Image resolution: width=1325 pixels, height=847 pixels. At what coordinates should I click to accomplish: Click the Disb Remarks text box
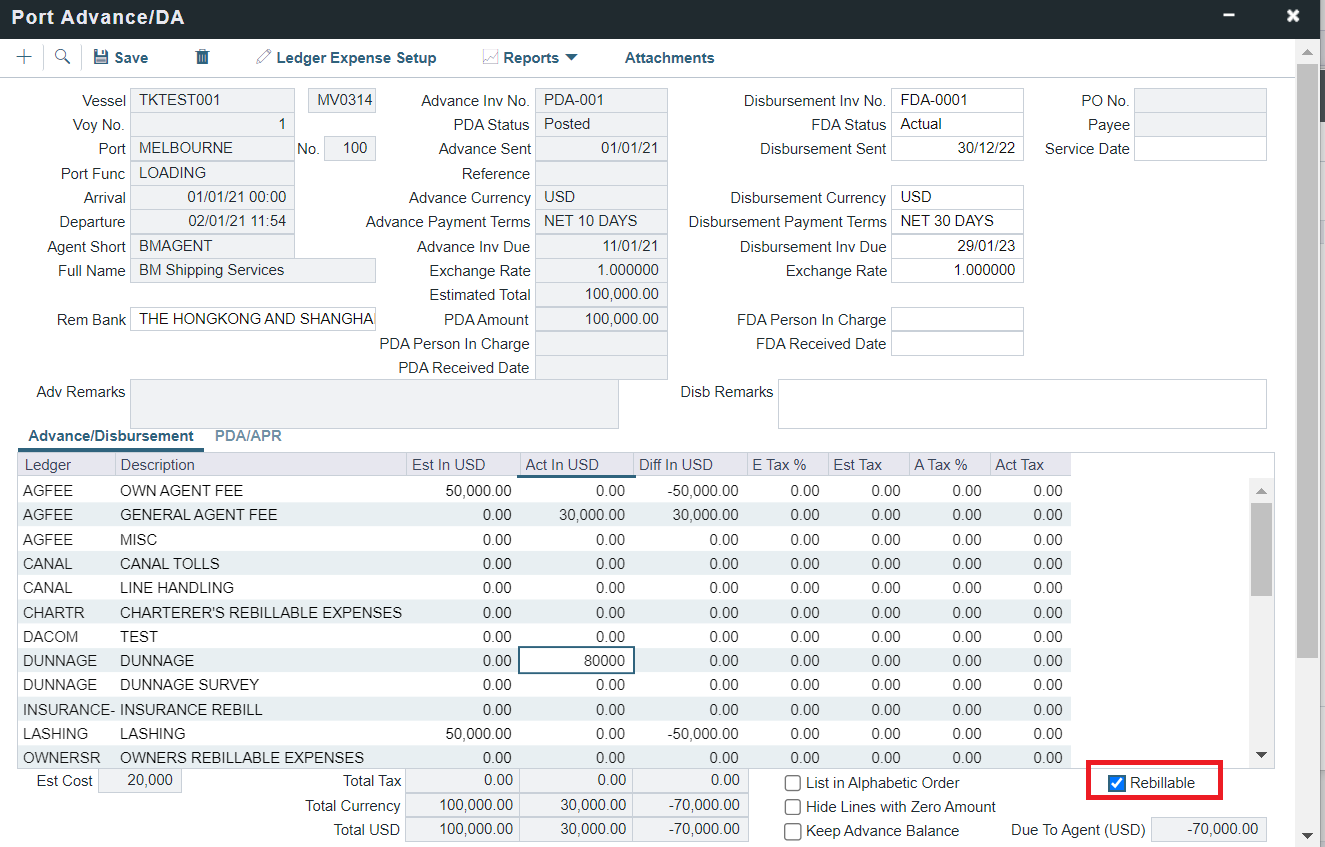[1021, 404]
